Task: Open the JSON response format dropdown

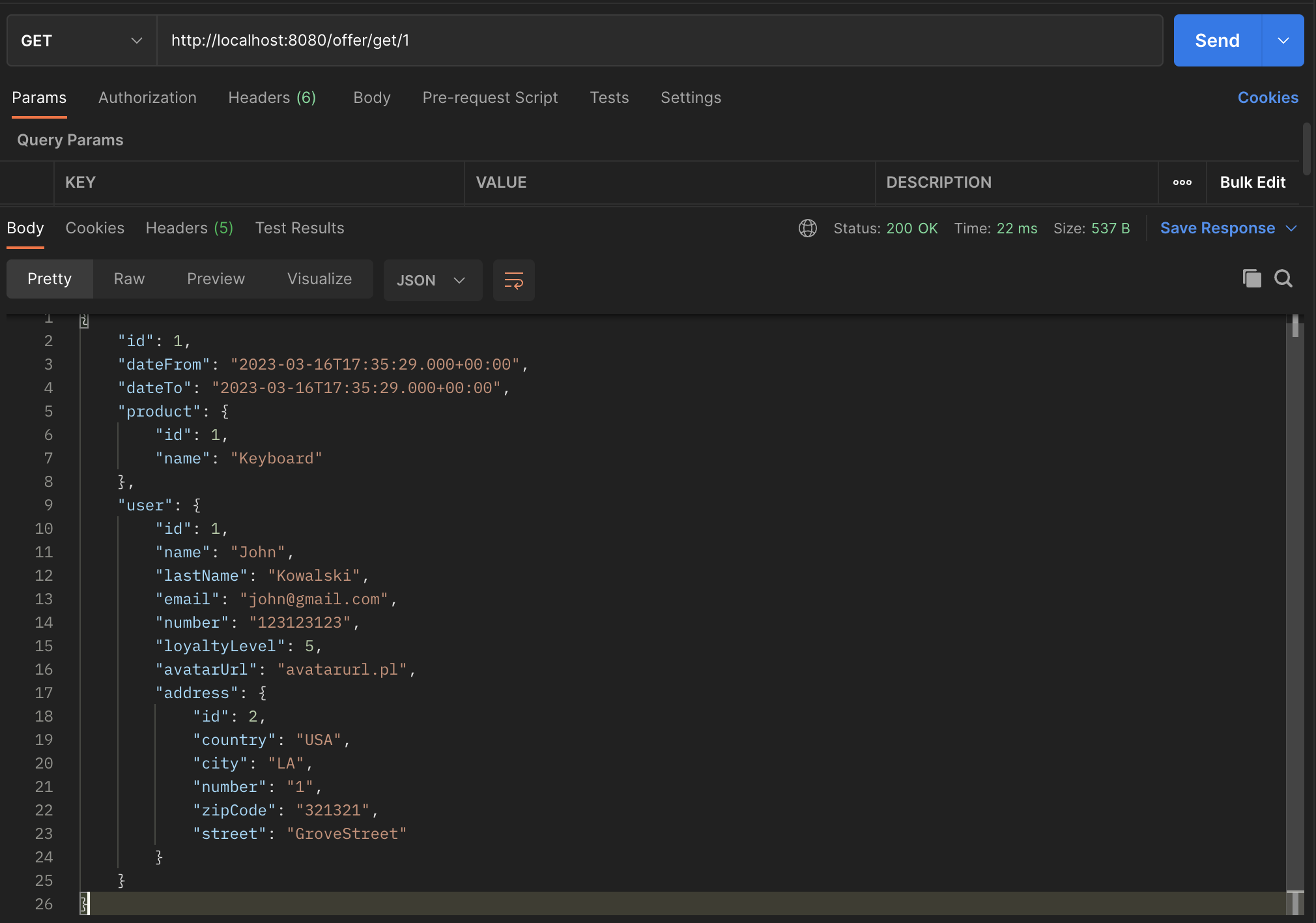Action: (x=432, y=280)
